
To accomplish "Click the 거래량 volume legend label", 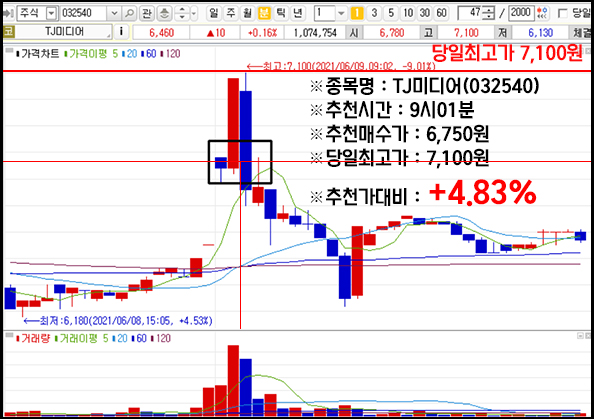I will tap(33, 338).
